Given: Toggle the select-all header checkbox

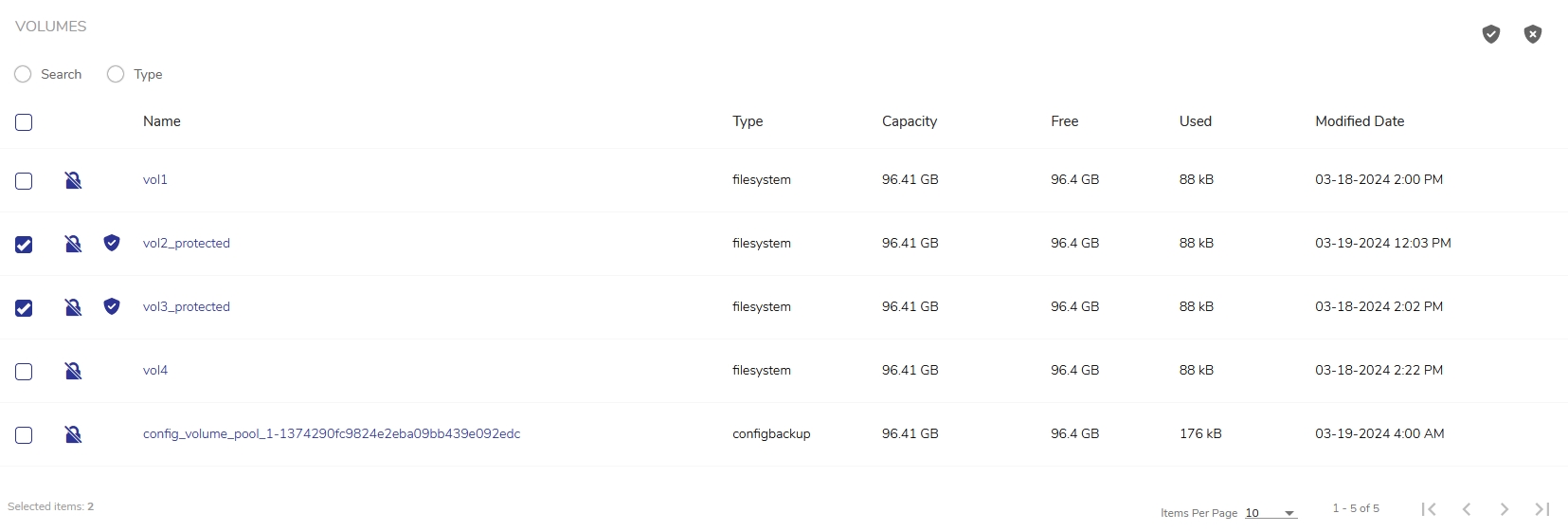Looking at the screenshot, I should pyautogui.click(x=24, y=122).
